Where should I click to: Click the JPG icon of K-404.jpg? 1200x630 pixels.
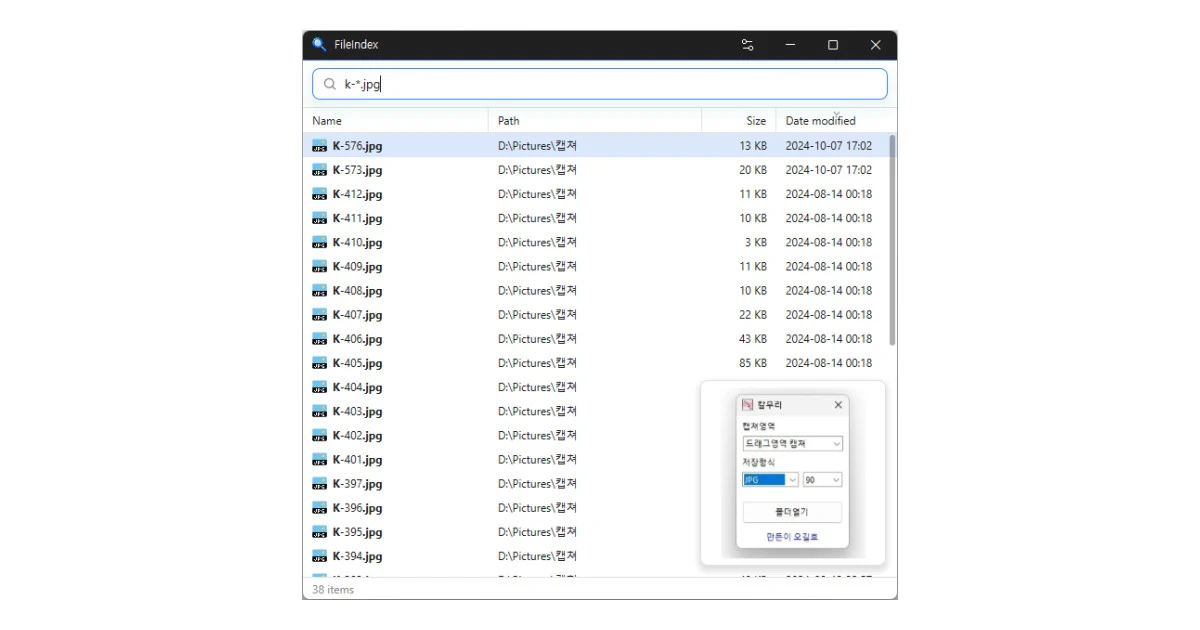click(320, 387)
